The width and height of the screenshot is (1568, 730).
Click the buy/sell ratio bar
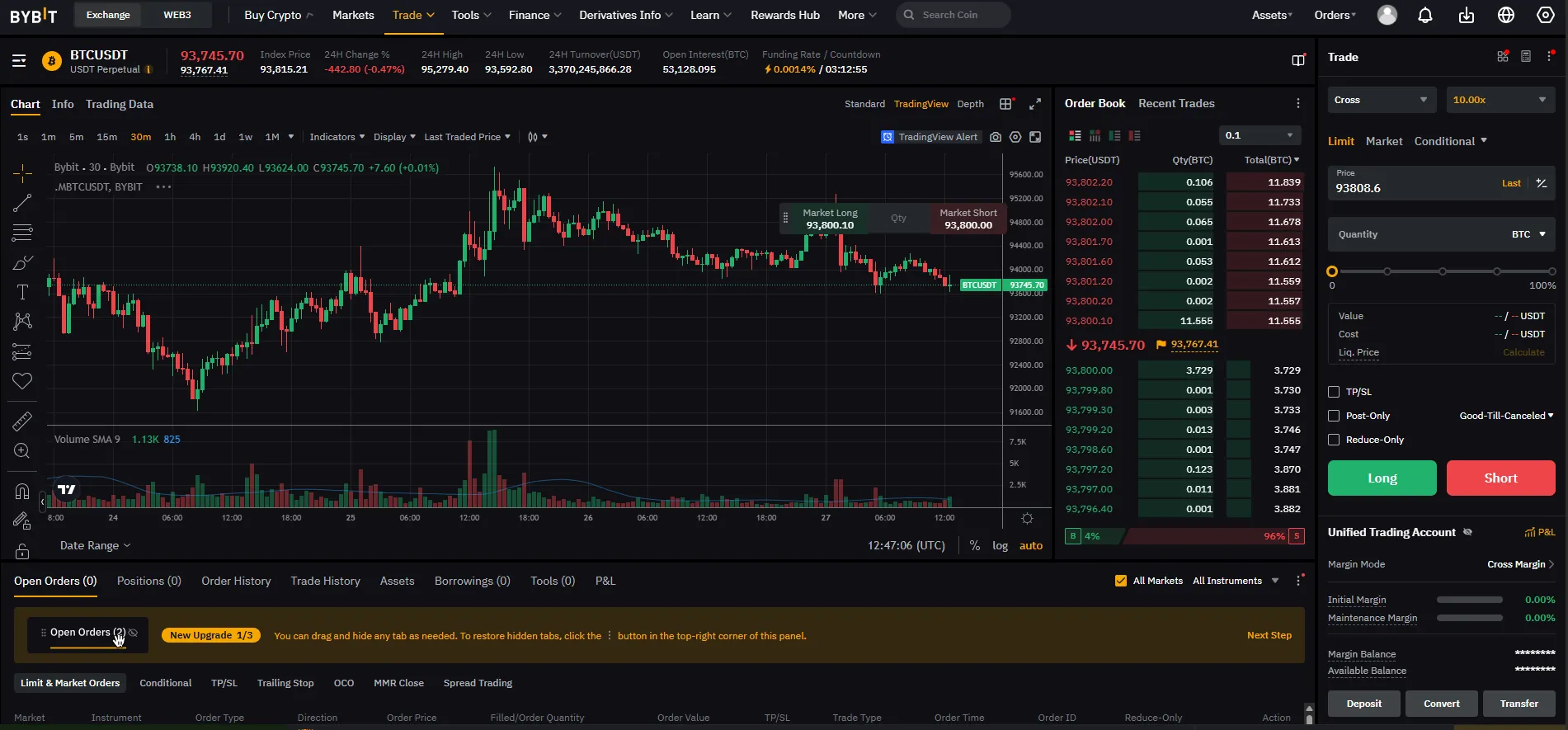pos(1184,536)
